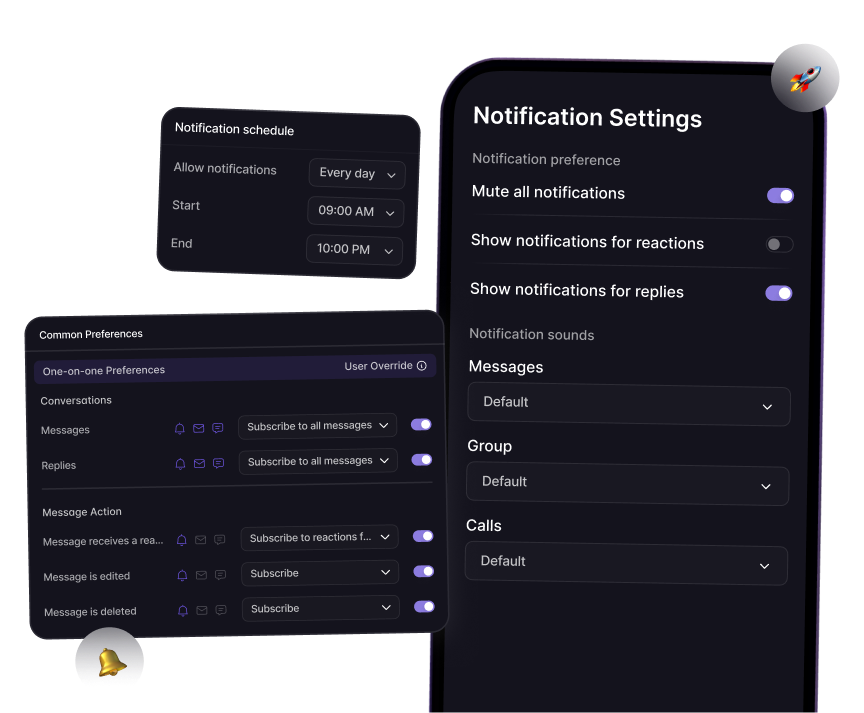This screenshot has height=713, width=864.
Task: Open the Calls sound Default dropdown
Action: [x=626, y=563]
